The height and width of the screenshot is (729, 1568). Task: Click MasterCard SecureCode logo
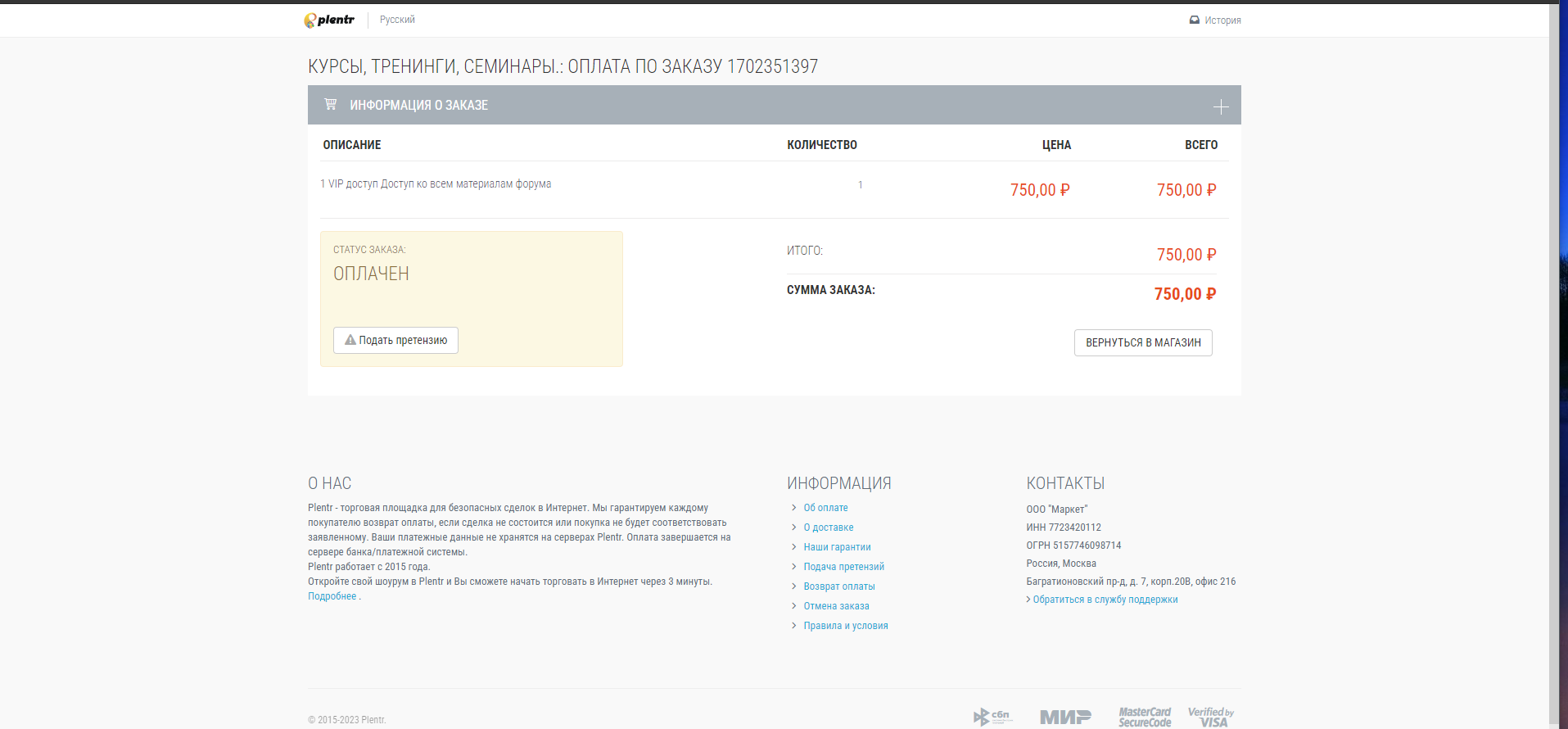pos(1145,717)
